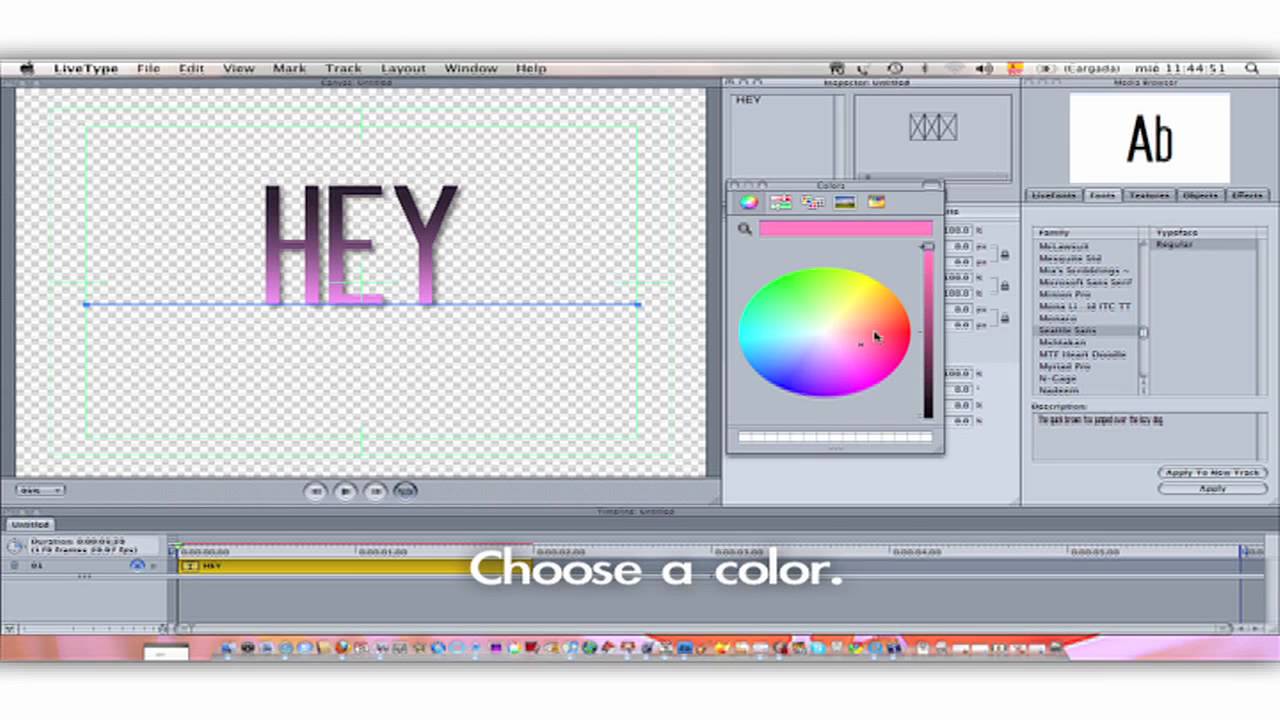The width and height of the screenshot is (1280, 720).
Task: Click the Apply button
Action: pos(1212,489)
